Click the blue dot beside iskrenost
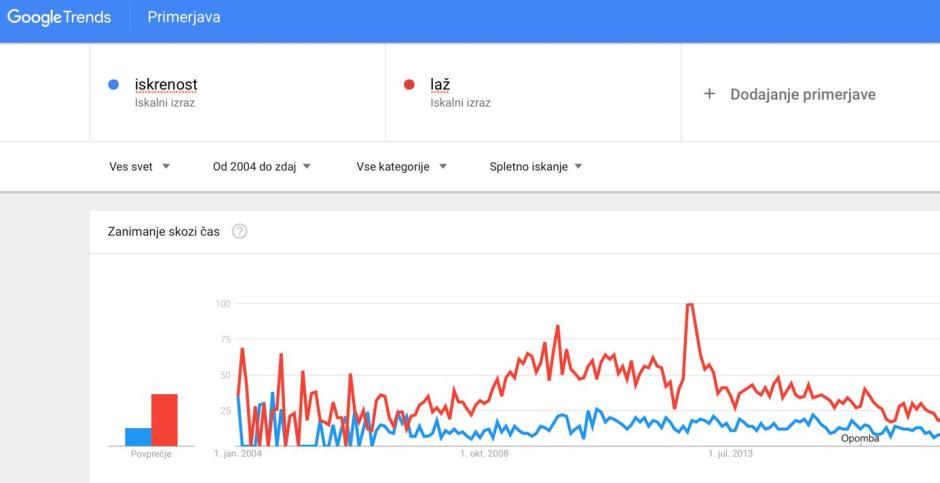Viewport: 940px width, 483px height. (x=113, y=85)
